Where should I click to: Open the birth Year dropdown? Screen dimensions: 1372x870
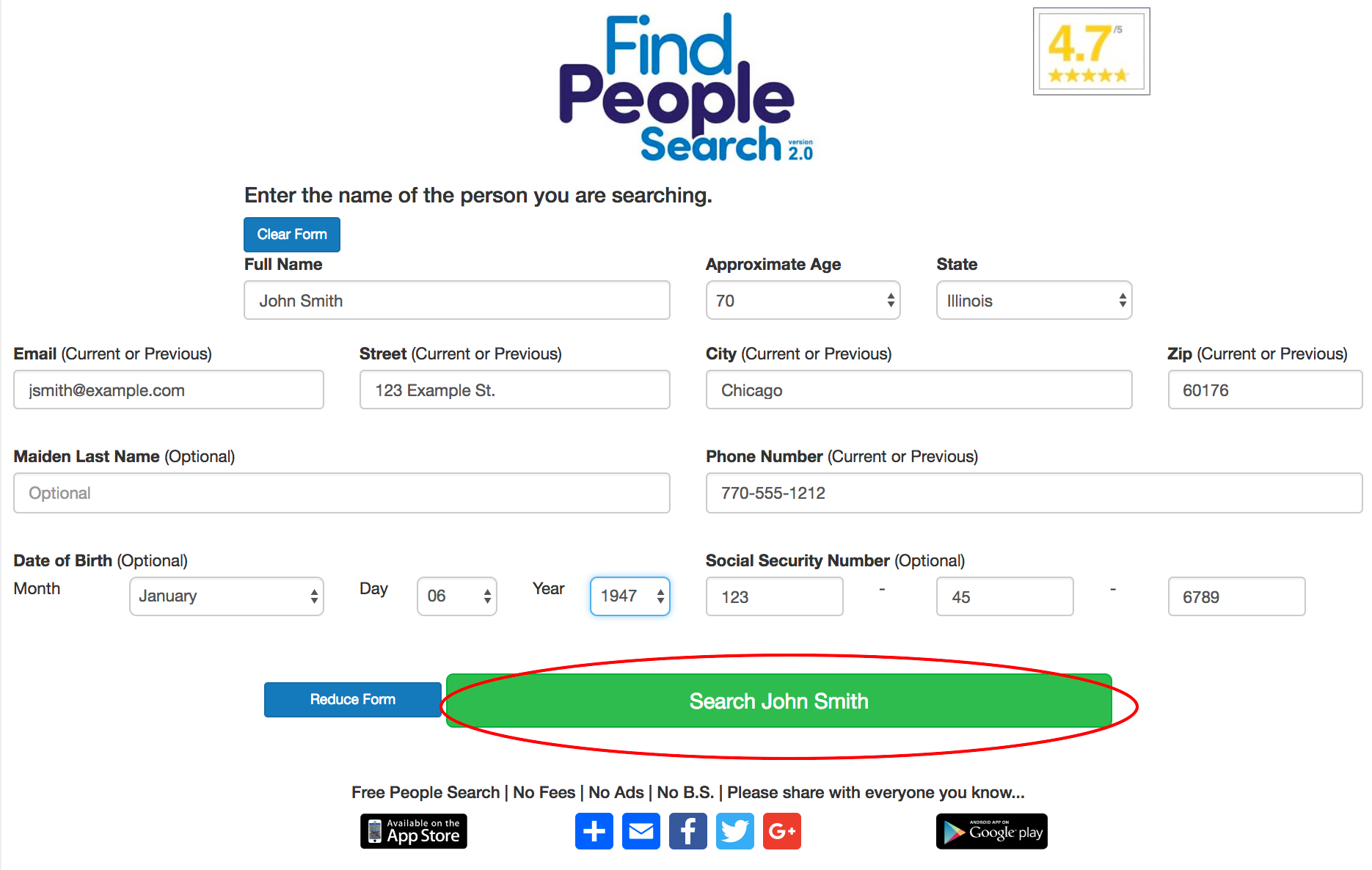click(x=630, y=596)
